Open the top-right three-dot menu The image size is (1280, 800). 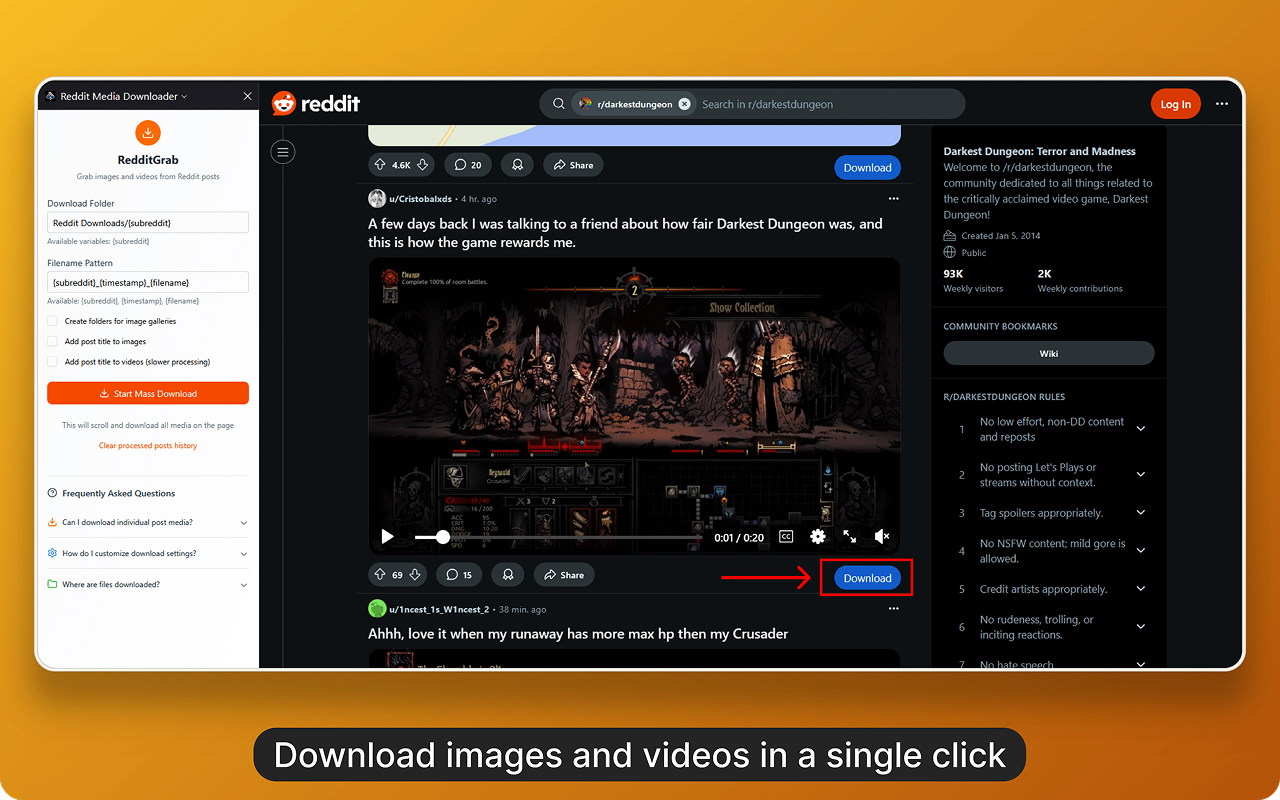(x=1222, y=104)
